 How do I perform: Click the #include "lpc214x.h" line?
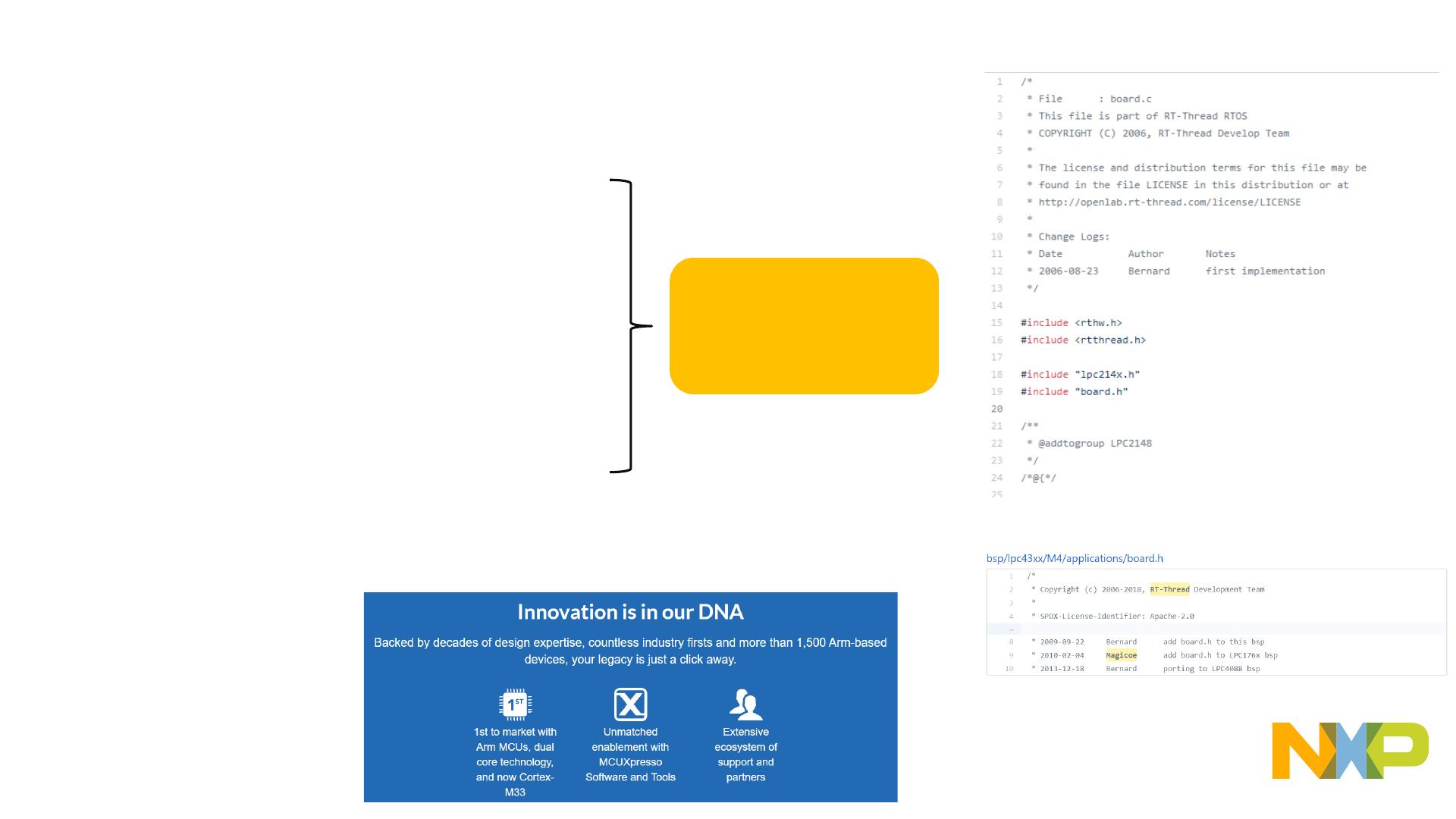pos(1080,374)
